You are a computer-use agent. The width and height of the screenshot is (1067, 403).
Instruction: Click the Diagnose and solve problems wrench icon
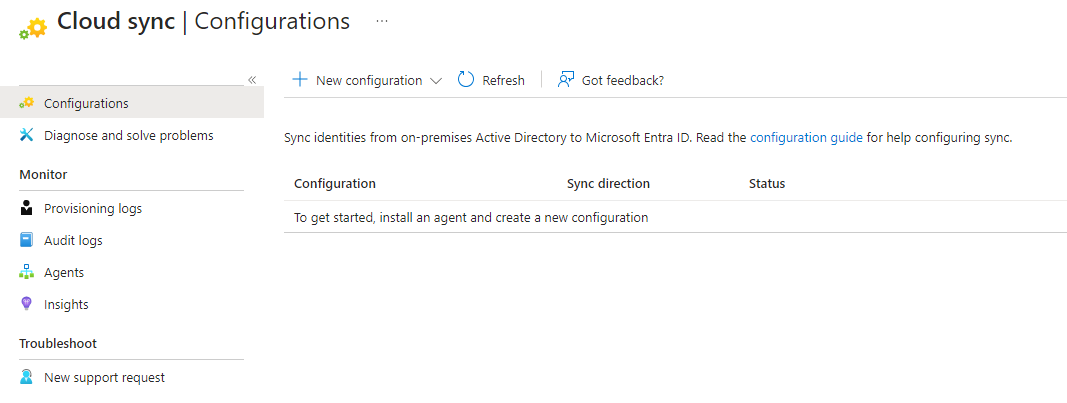(27, 135)
